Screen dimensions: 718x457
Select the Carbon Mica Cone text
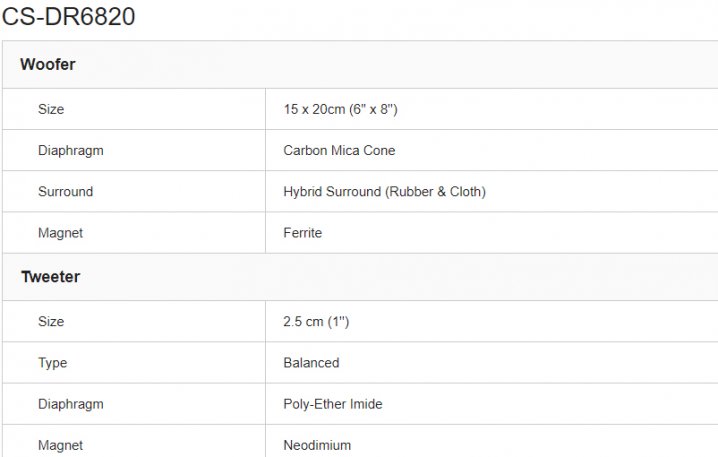tap(339, 151)
